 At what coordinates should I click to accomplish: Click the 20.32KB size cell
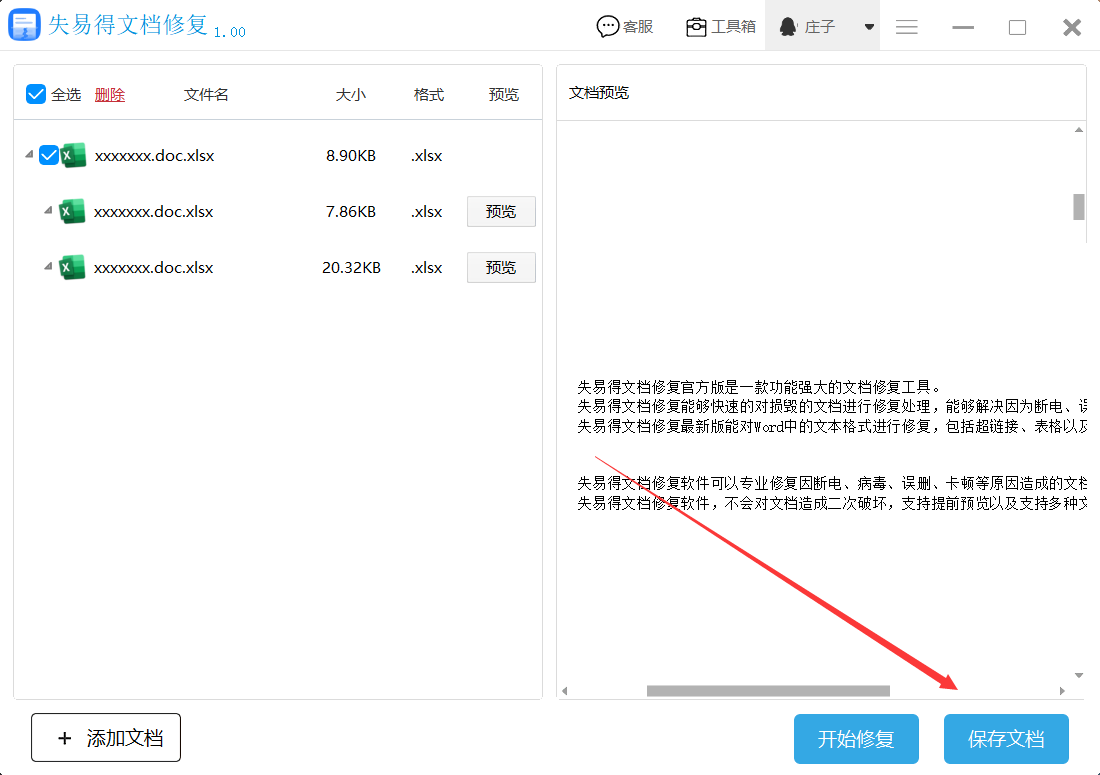pyautogui.click(x=351, y=268)
